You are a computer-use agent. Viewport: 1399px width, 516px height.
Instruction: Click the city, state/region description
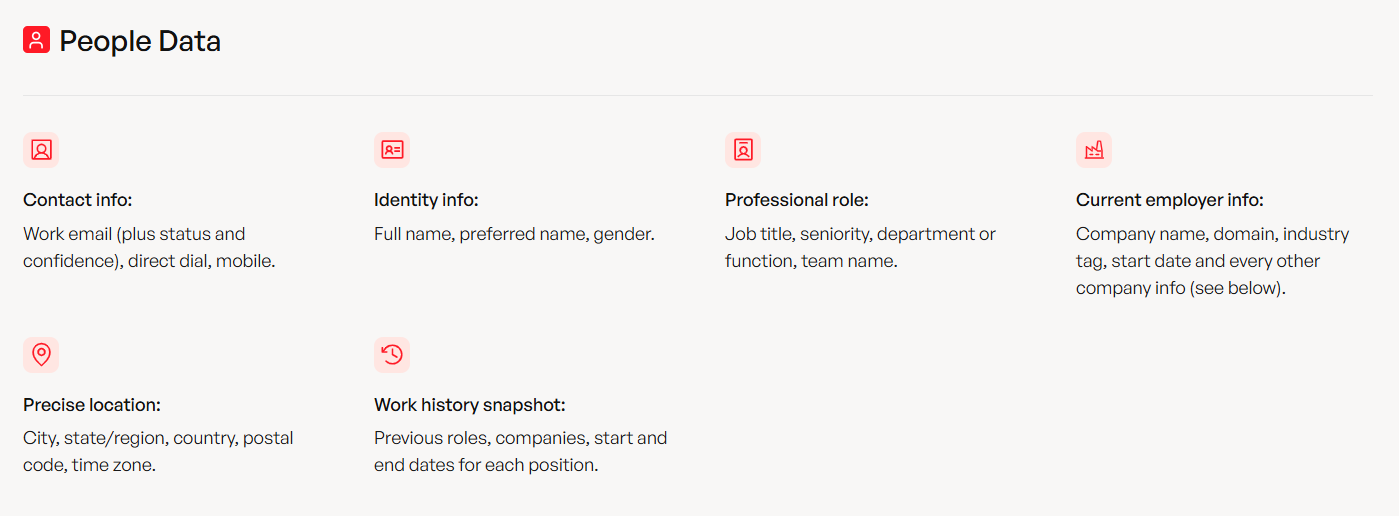158,452
